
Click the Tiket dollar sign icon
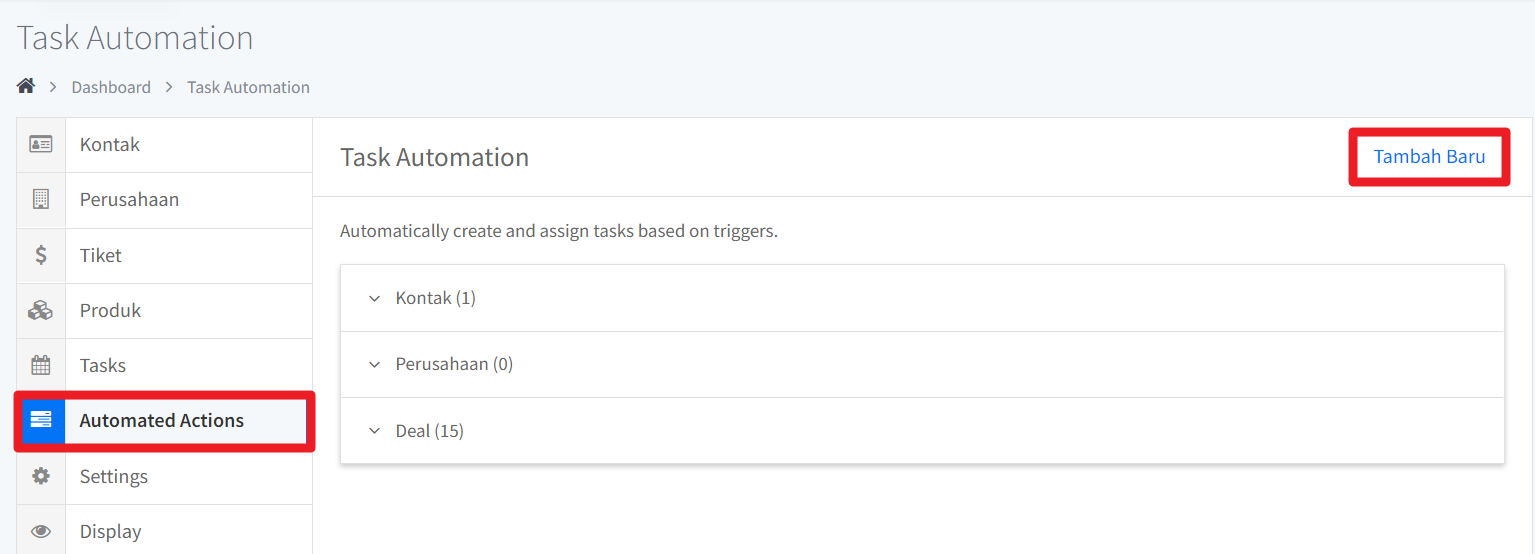(x=41, y=255)
